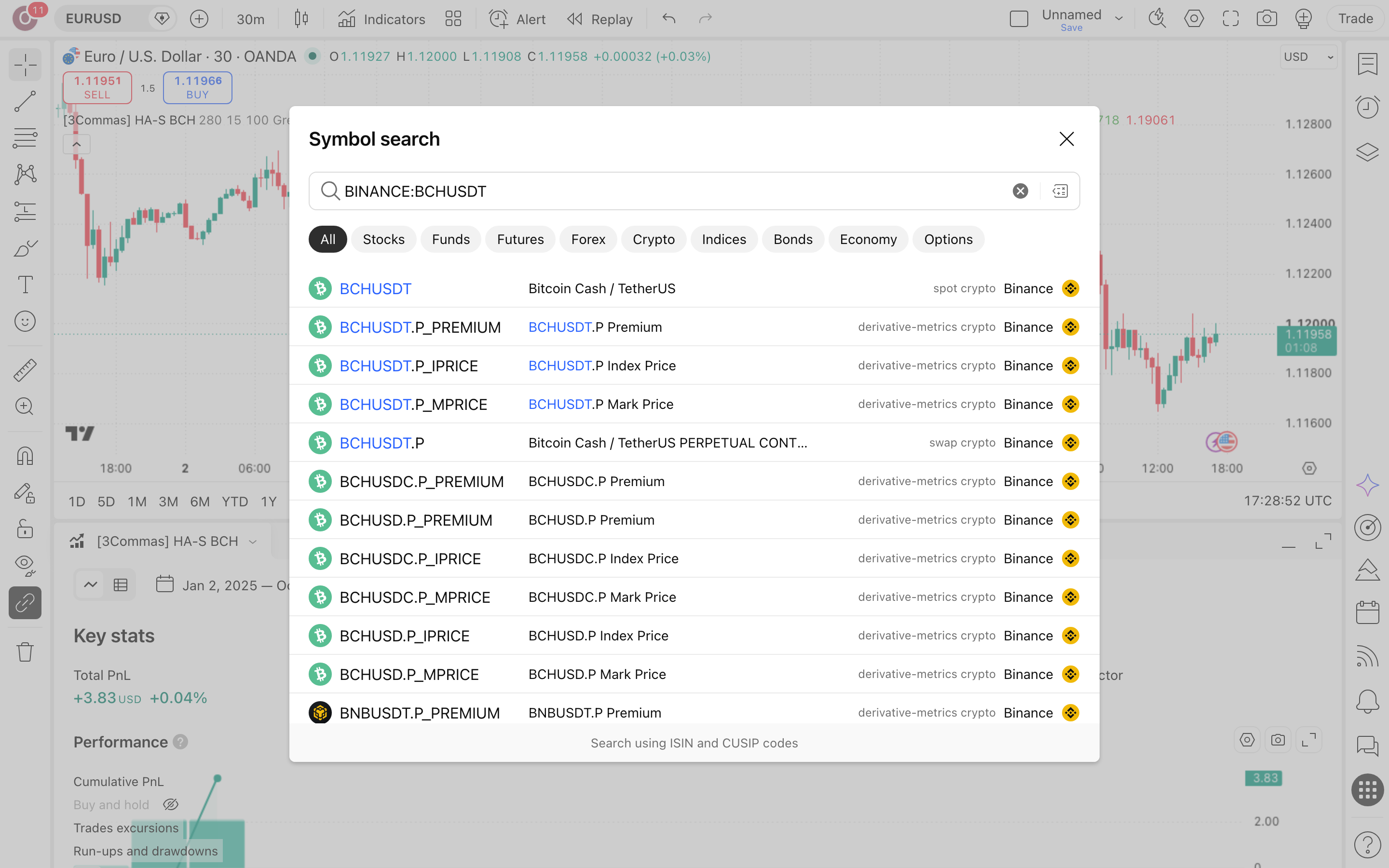Image resolution: width=1389 pixels, height=868 pixels.
Task: Close the Symbol search dialog
Action: 1066,139
